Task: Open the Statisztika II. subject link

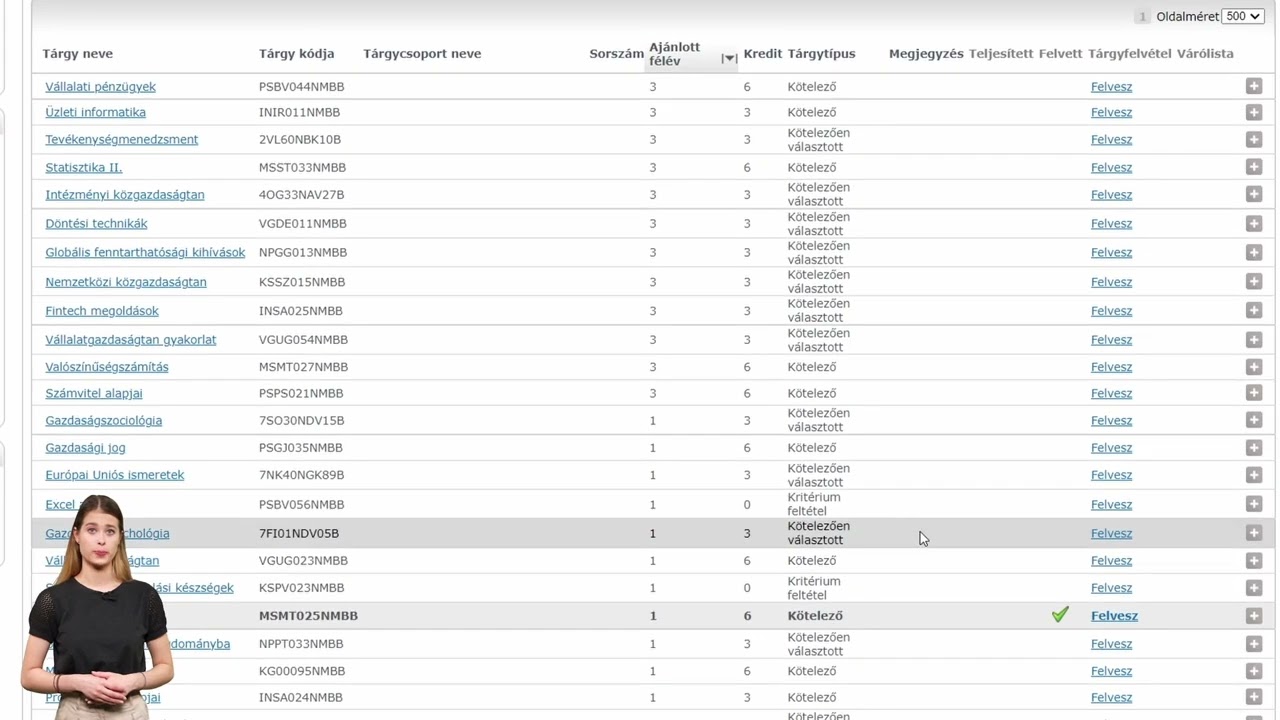Action: 83,167
